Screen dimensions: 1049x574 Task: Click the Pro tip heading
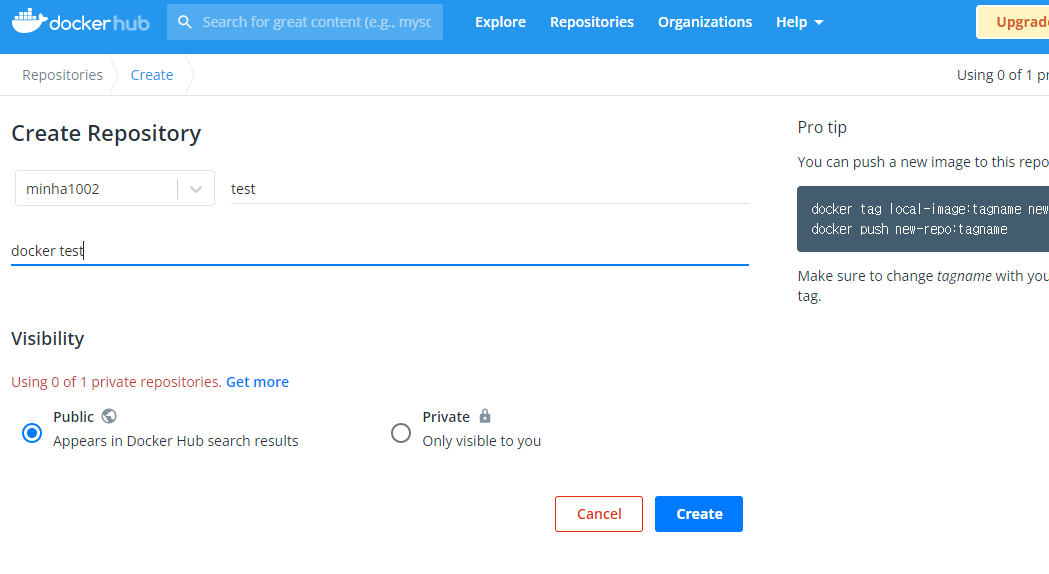tap(822, 127)
